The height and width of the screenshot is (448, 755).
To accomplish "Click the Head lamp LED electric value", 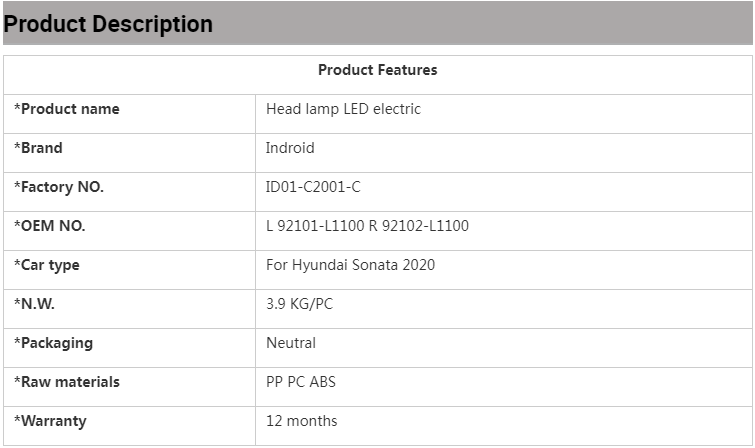I will point(343,109).
